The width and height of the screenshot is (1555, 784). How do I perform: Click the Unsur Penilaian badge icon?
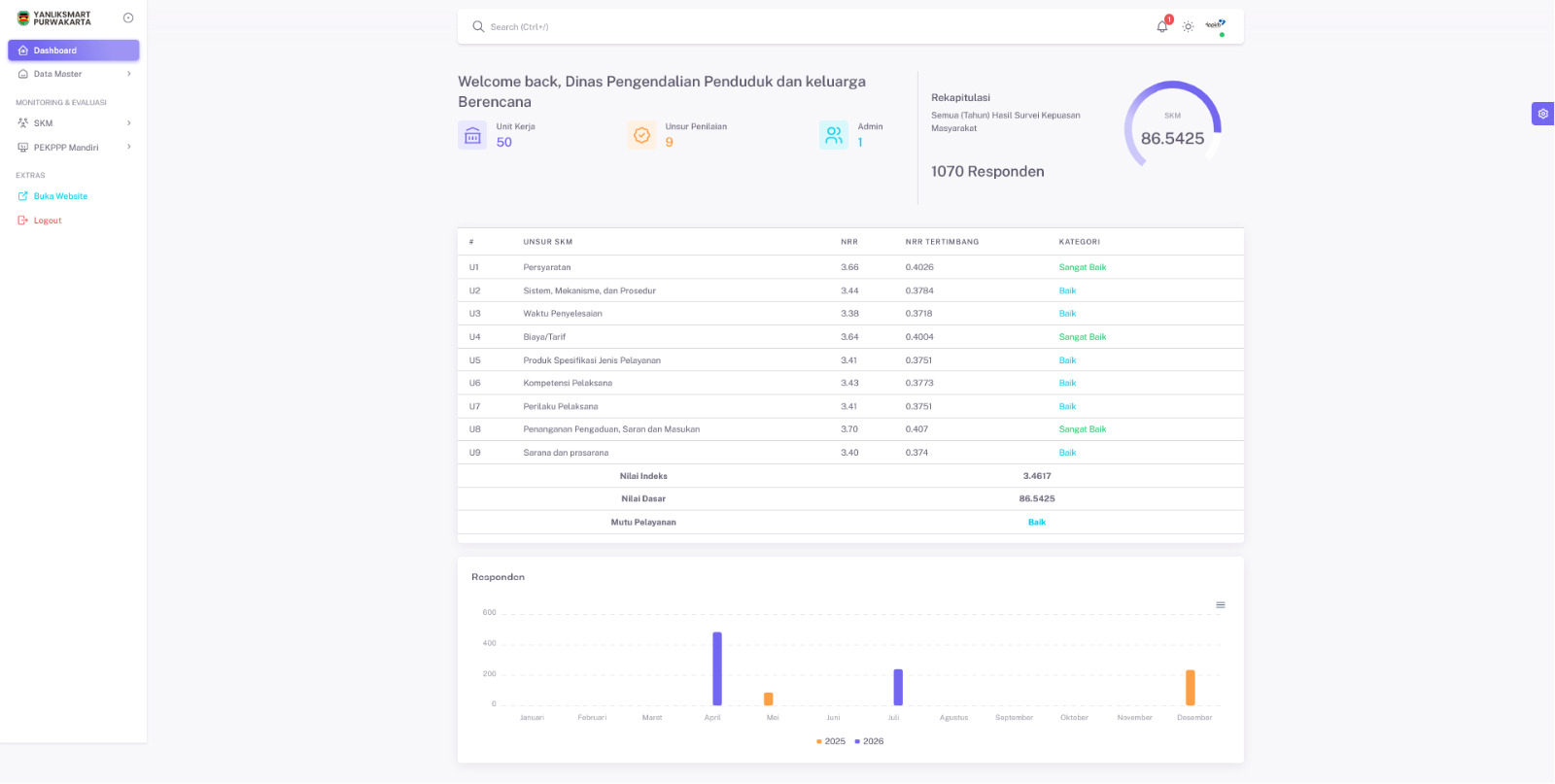pyautogui.click(x=641, y=135)
